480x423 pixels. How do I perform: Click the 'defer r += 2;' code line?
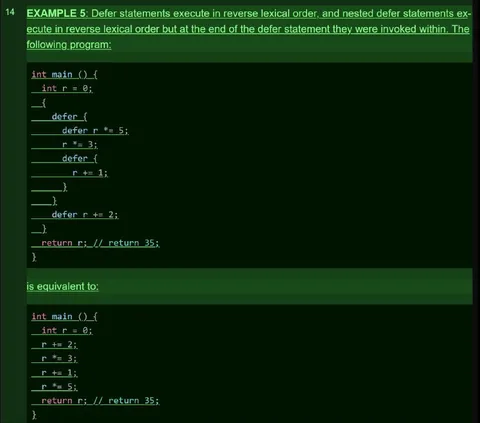(85, 214)
